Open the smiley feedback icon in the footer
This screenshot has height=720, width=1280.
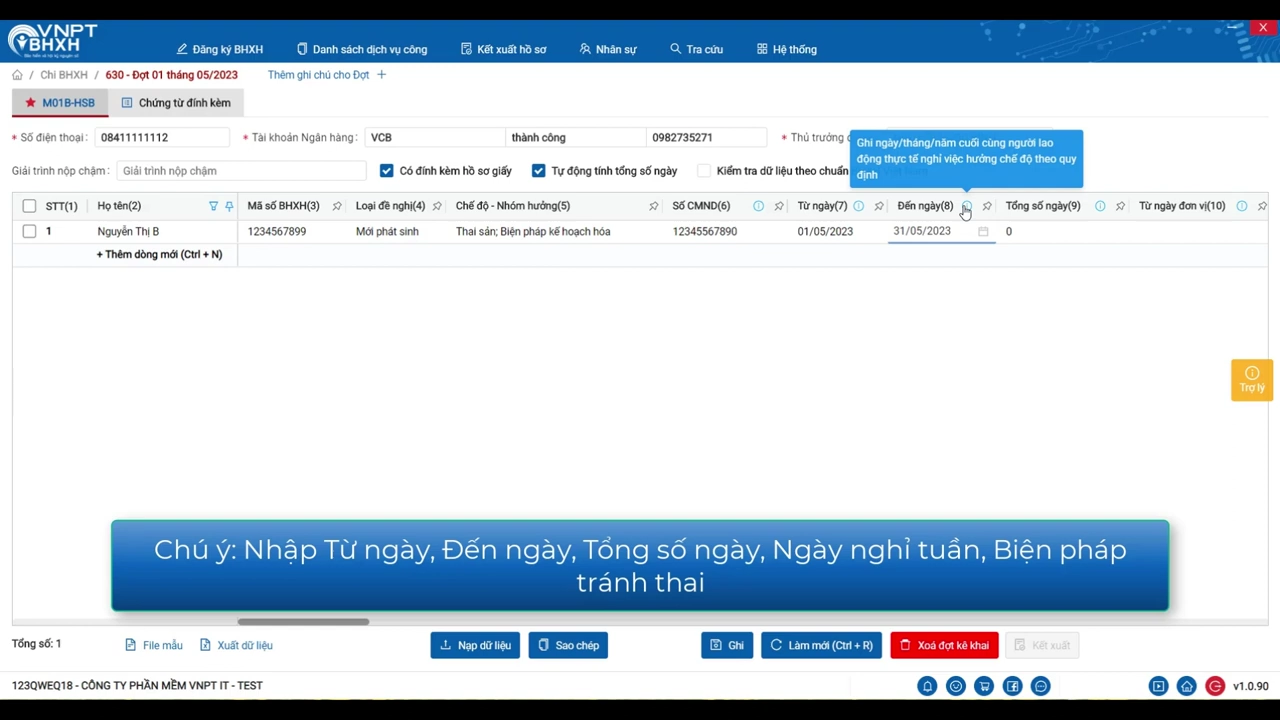point(956,686)
